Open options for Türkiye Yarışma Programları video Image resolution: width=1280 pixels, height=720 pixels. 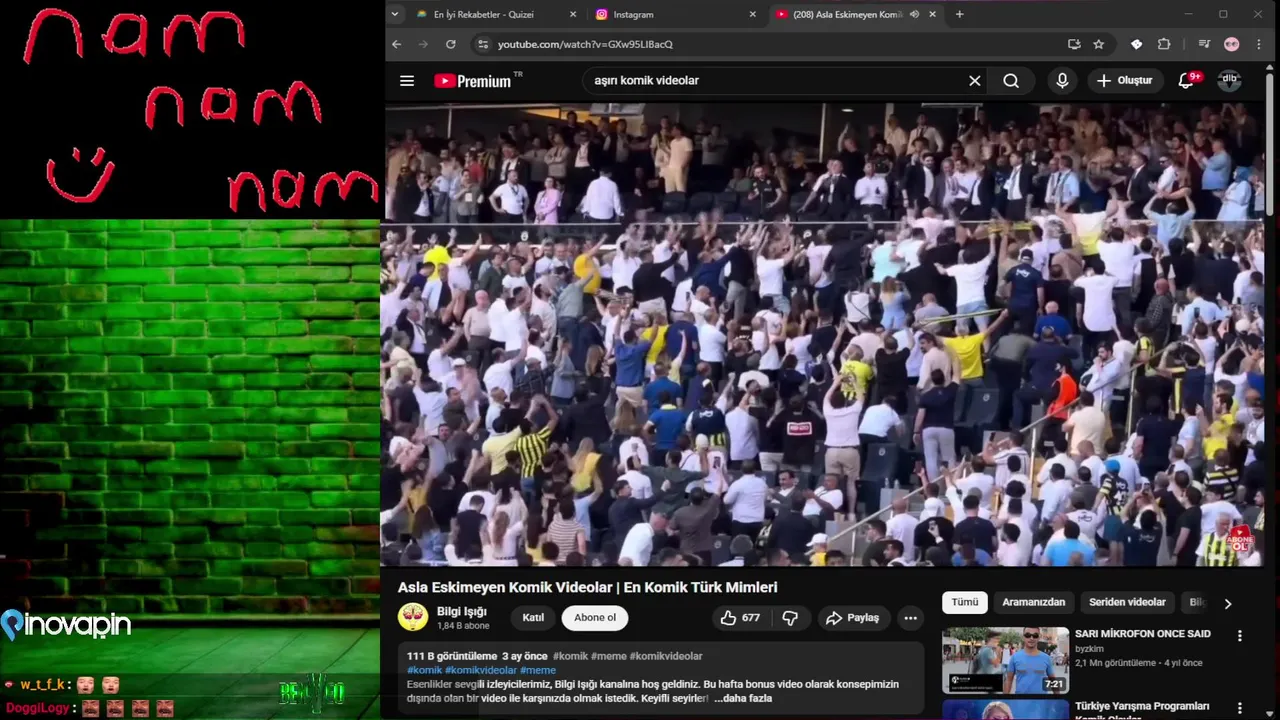pos(1240,707)
